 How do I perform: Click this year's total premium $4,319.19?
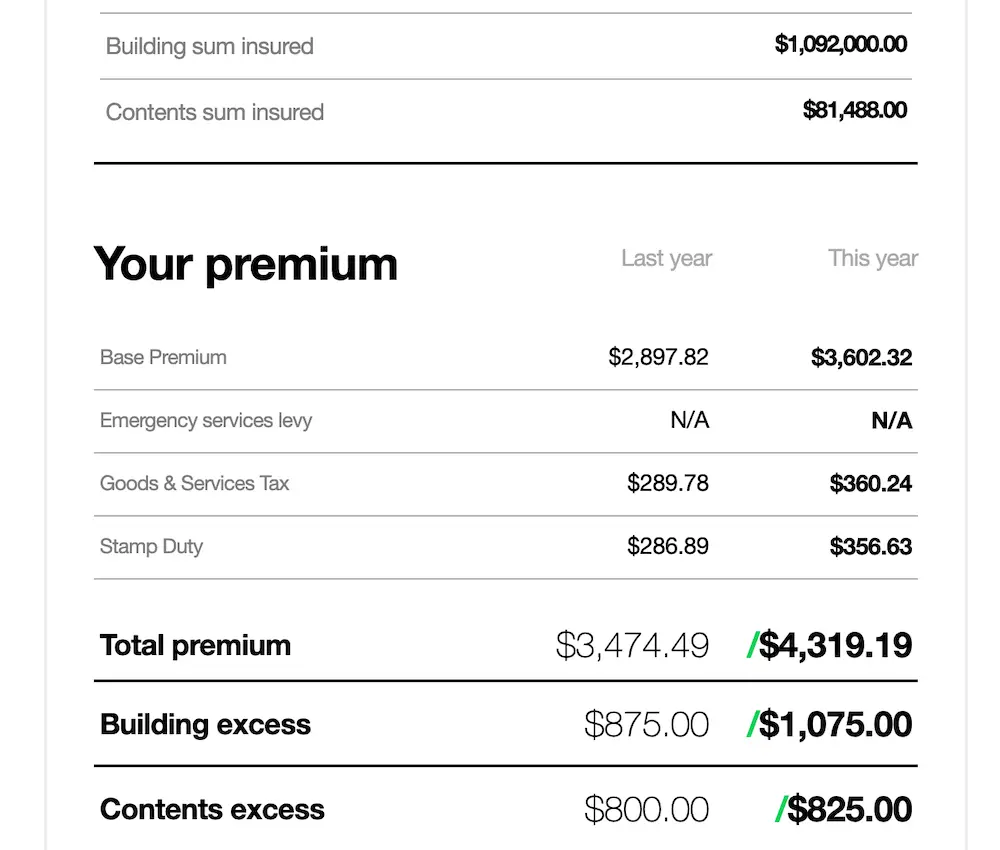point(835,646)
